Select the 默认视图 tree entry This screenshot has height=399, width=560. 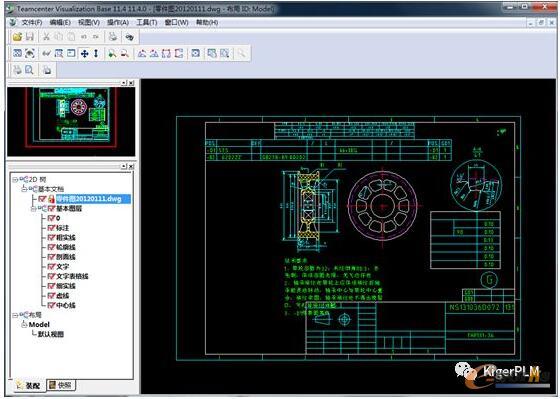tap(51, 334)
